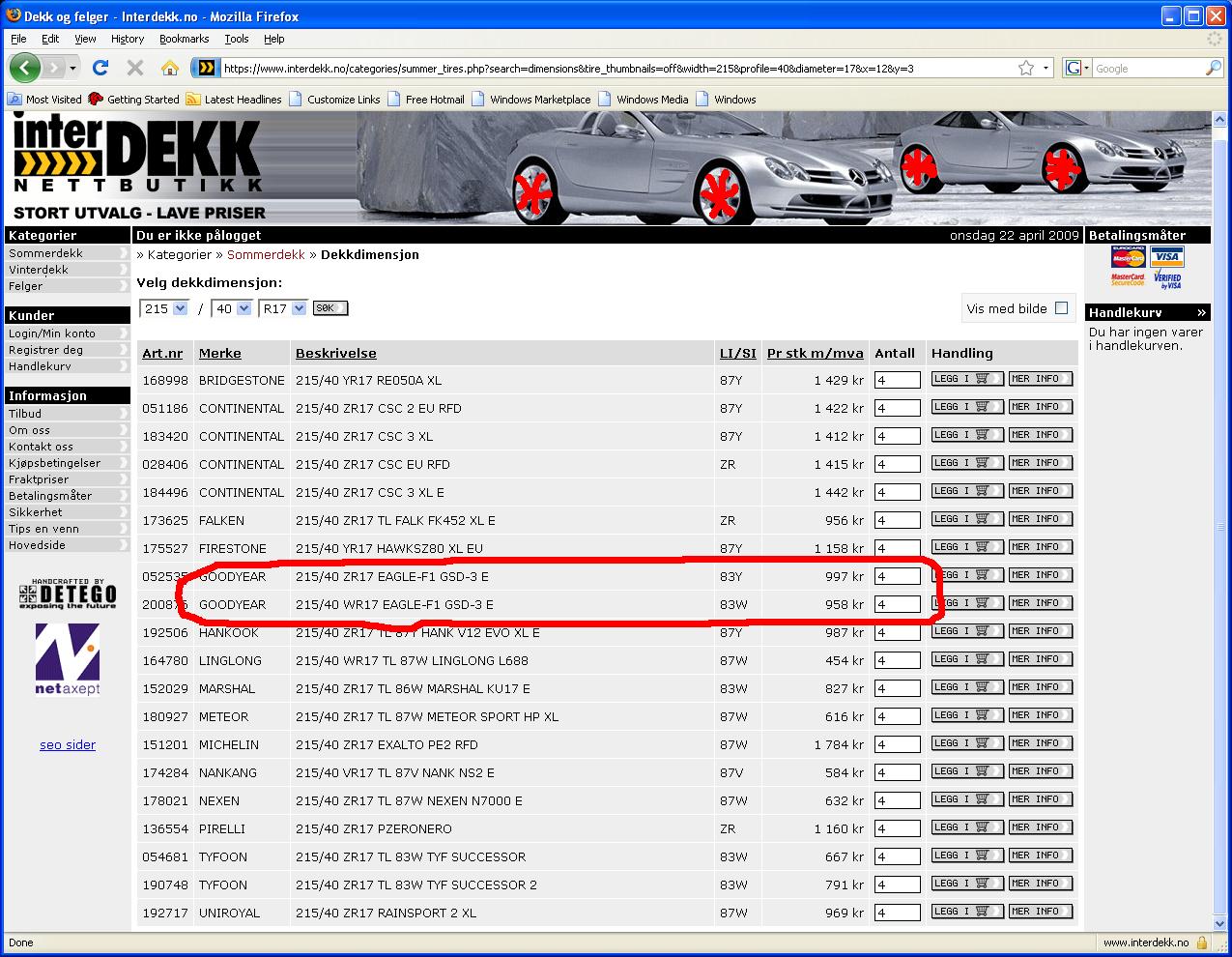Sort table by 'Pr stk m/mva' header
This screenshot has height=957, width=1232.
tap(815, 353)
